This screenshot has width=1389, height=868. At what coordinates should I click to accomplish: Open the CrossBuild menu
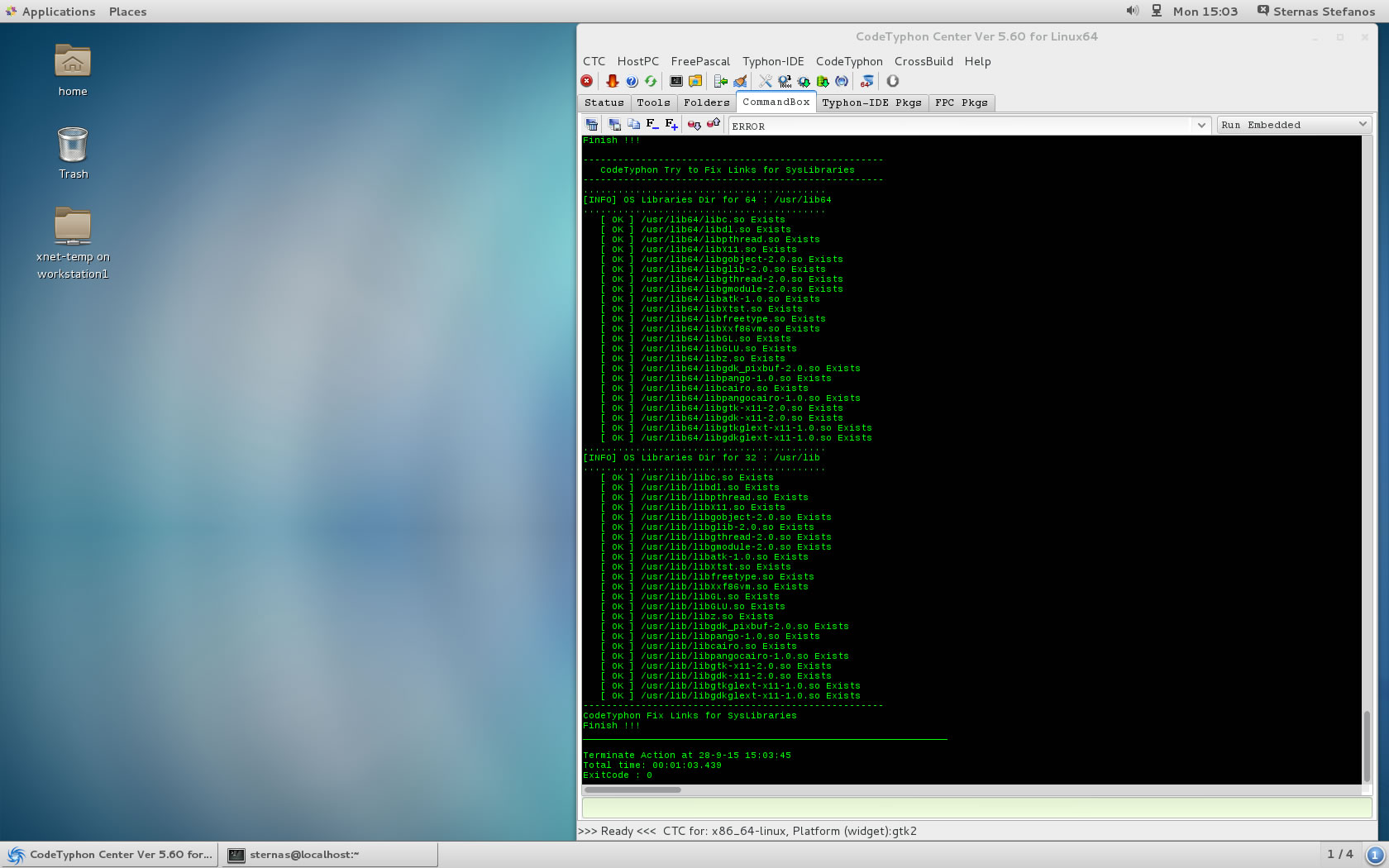point(924,61)
